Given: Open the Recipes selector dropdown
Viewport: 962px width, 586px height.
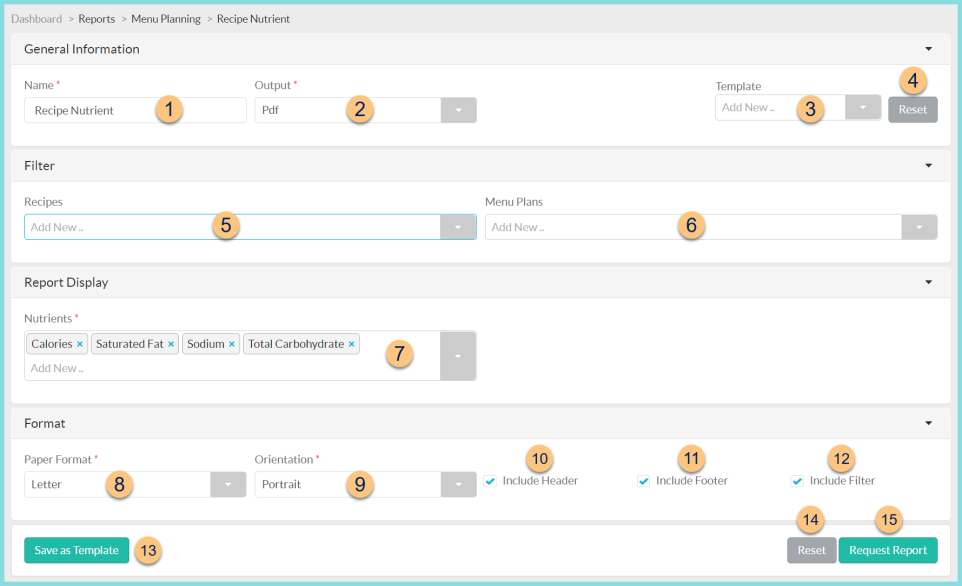Looking at the screenshot, I should [458, 226].
